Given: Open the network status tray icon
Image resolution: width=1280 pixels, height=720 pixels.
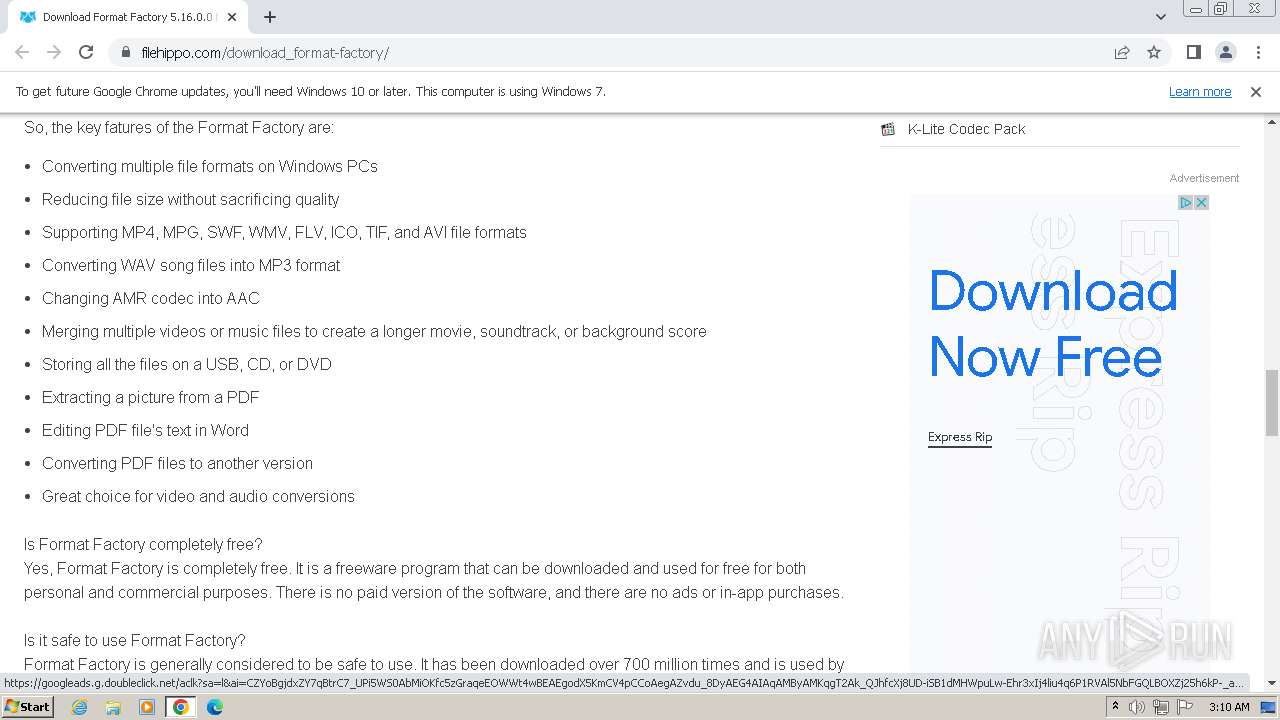Looking at the screenshot, I should point(1161,707).
